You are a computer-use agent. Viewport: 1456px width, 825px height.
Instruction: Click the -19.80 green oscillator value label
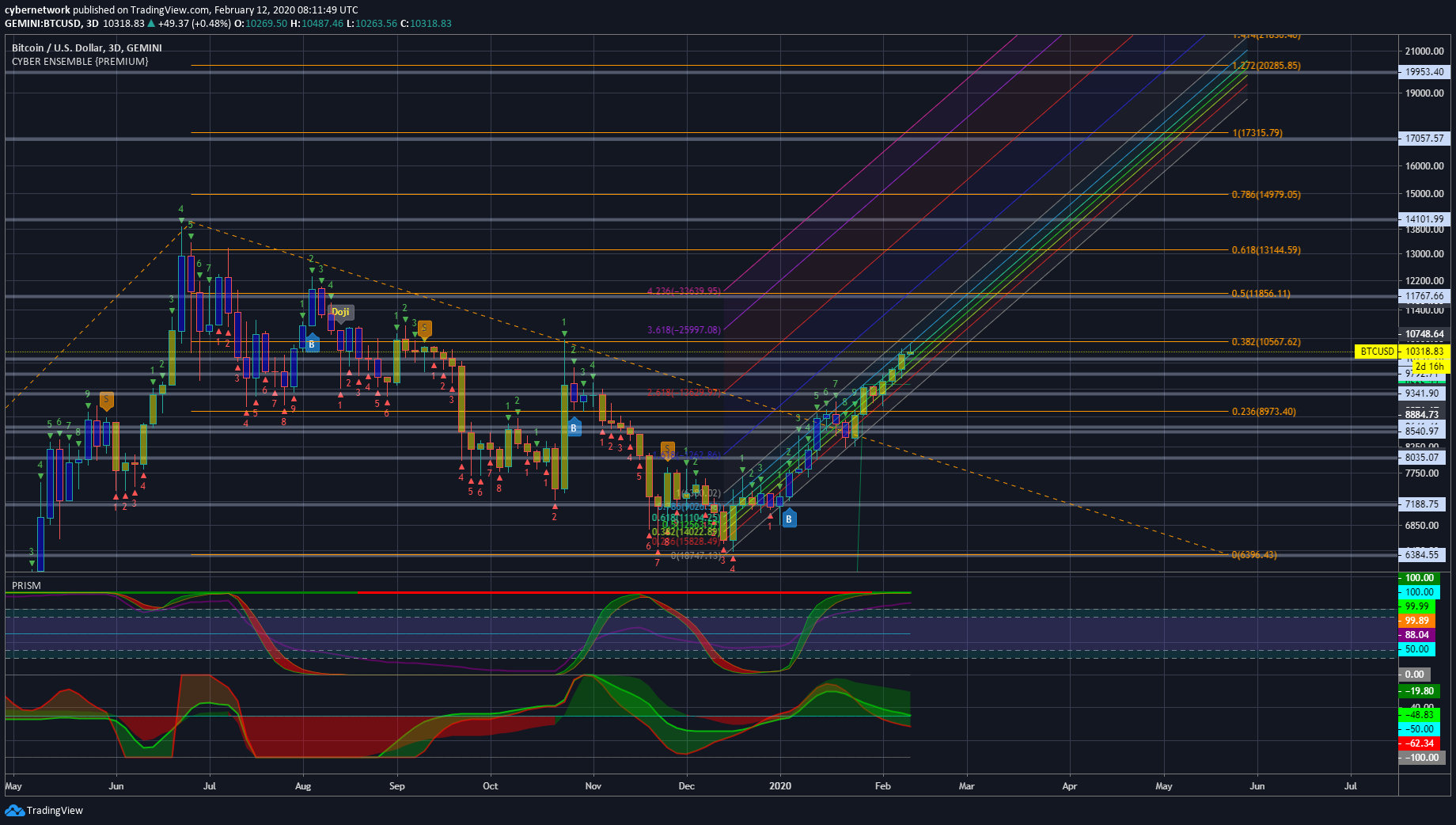point(1420,691)
